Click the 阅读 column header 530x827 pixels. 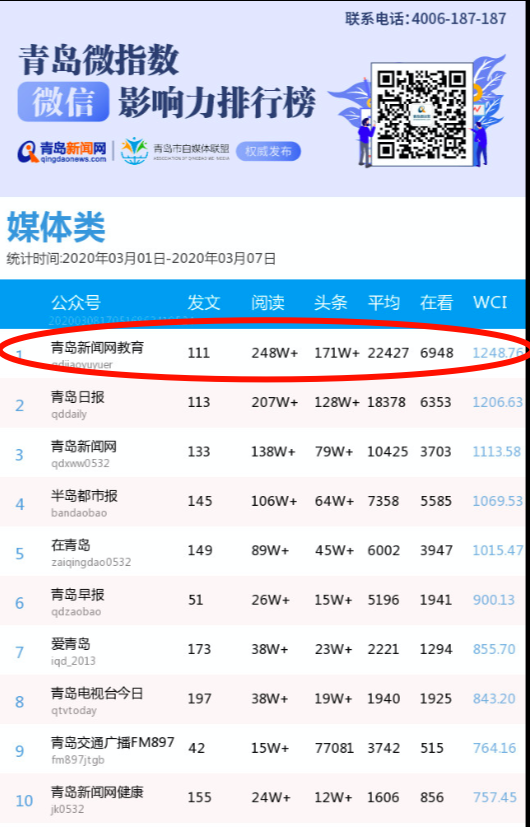tap(267, 303)
